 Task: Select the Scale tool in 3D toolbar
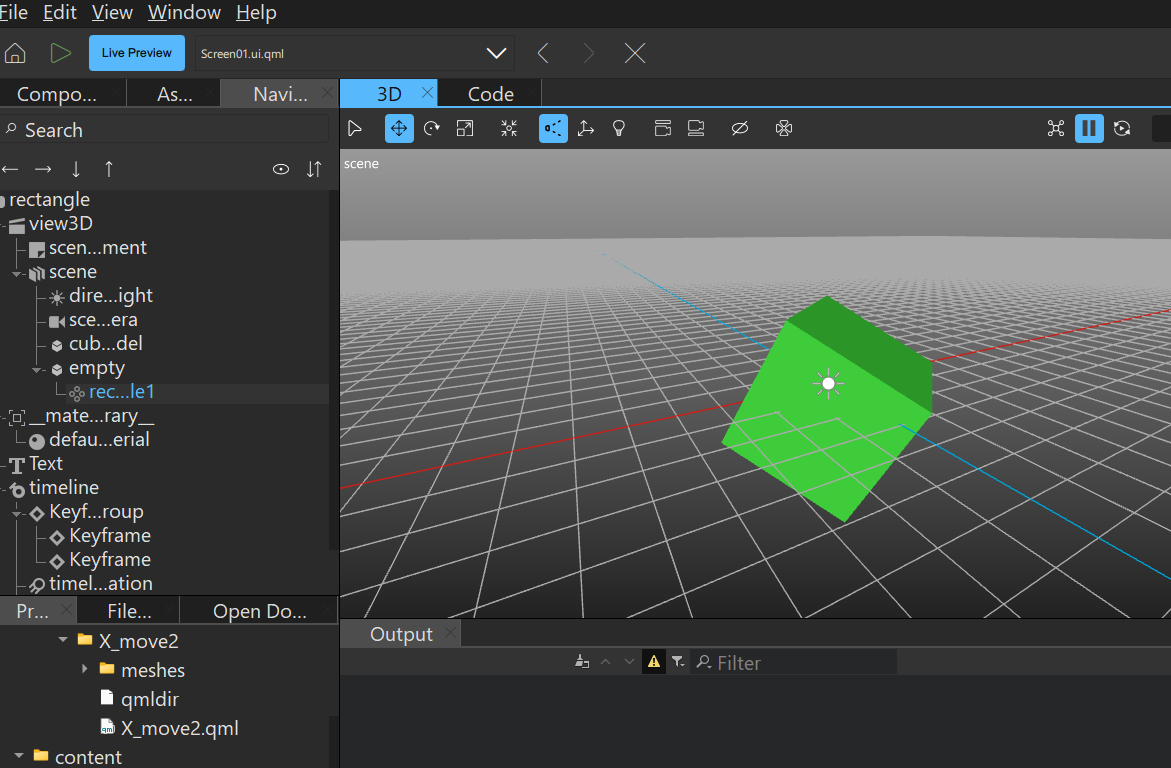(x=465, y=128)
